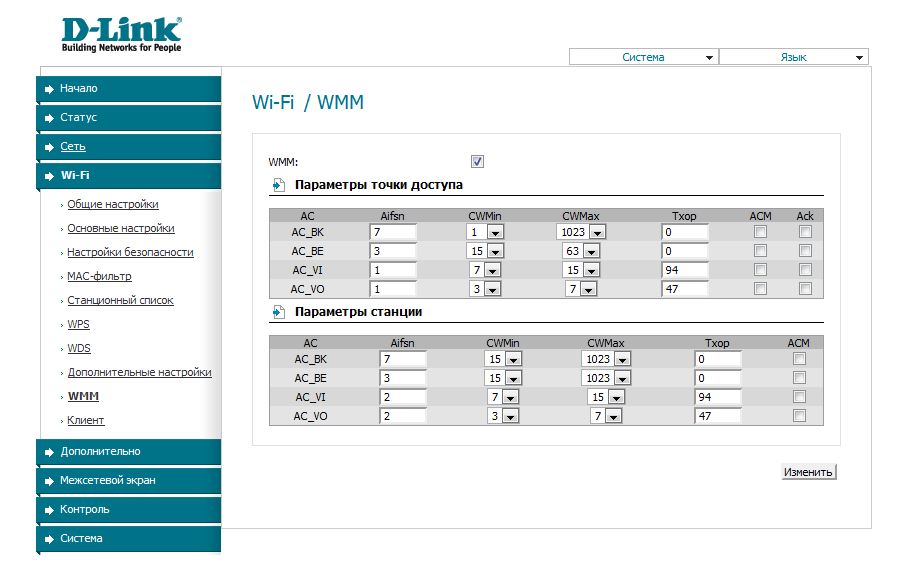Enable ACM for station AC_BK
909x574 pixels.
tap(799, 359)
